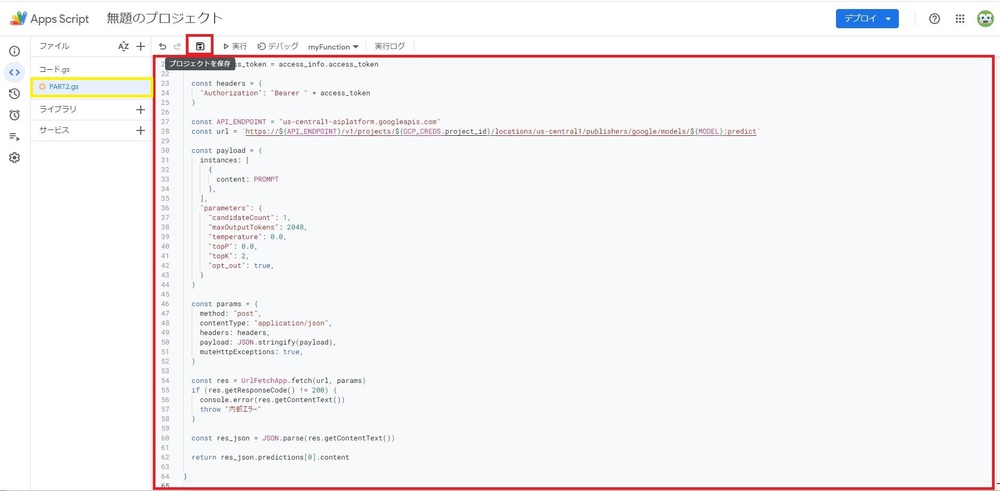Click the サービス section label
The image size is (1000, 491).
click(54, 130)
